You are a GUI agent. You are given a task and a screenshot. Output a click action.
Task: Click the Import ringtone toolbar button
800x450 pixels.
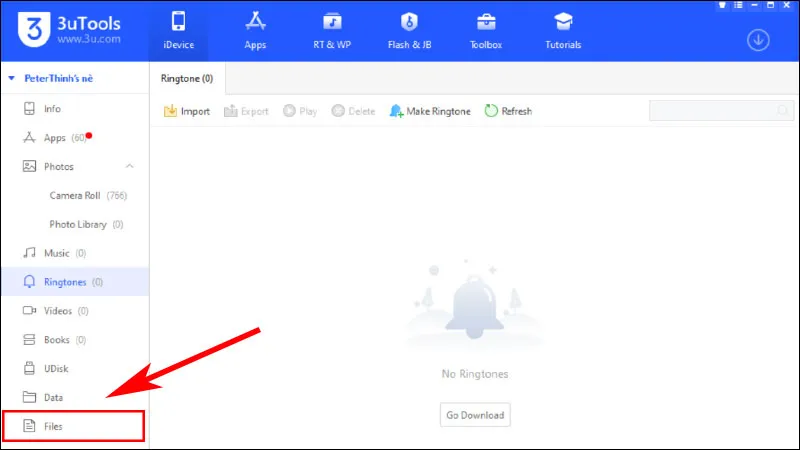pos(187,111)
